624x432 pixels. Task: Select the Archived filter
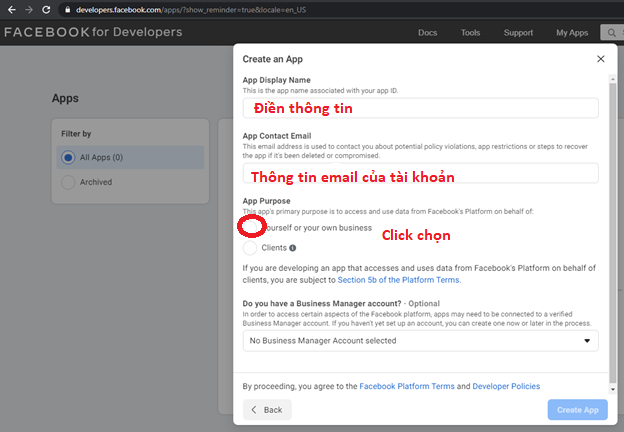tap(86, 182)
